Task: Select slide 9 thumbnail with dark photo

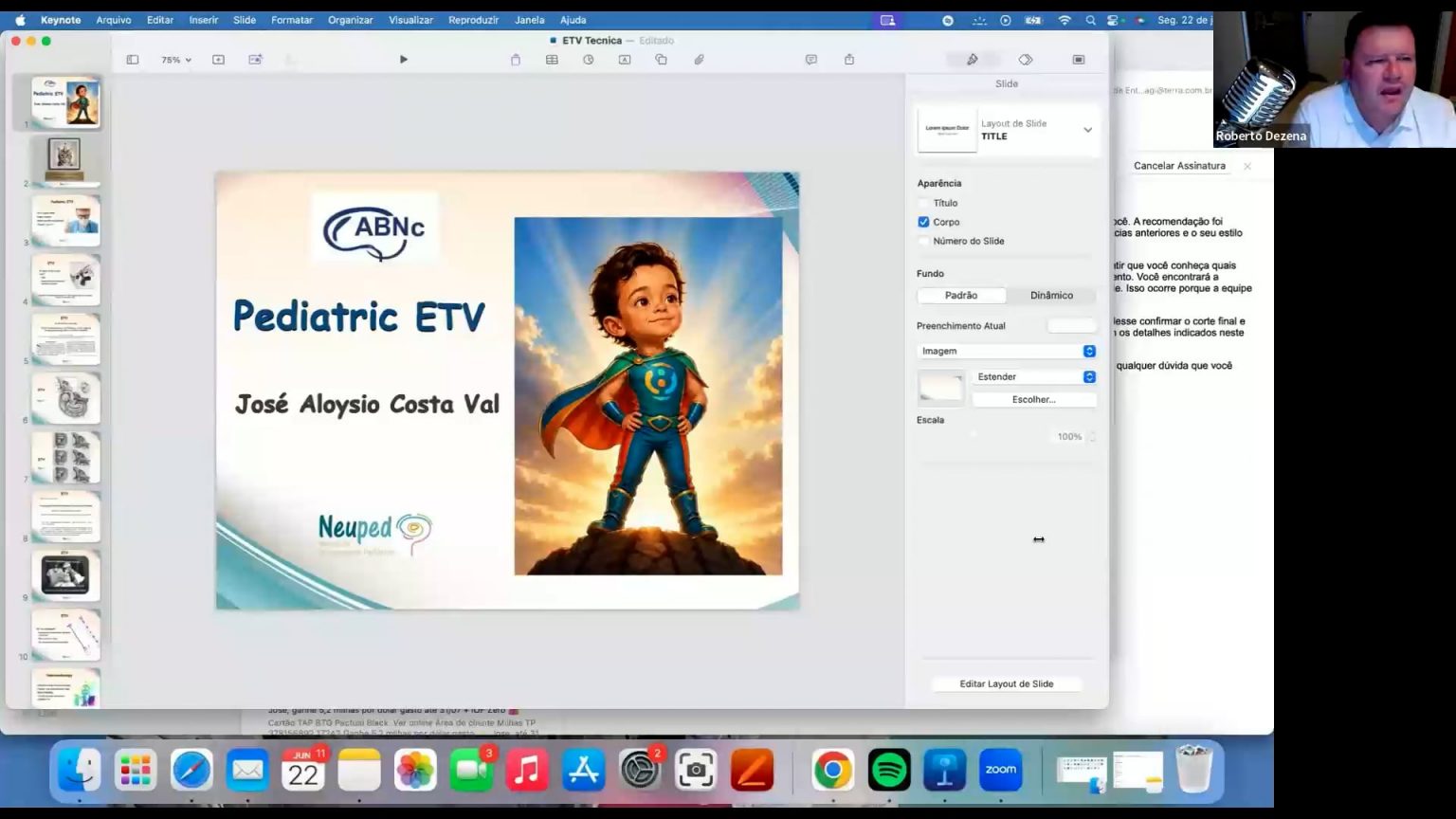Action: (x=65, y=574)
